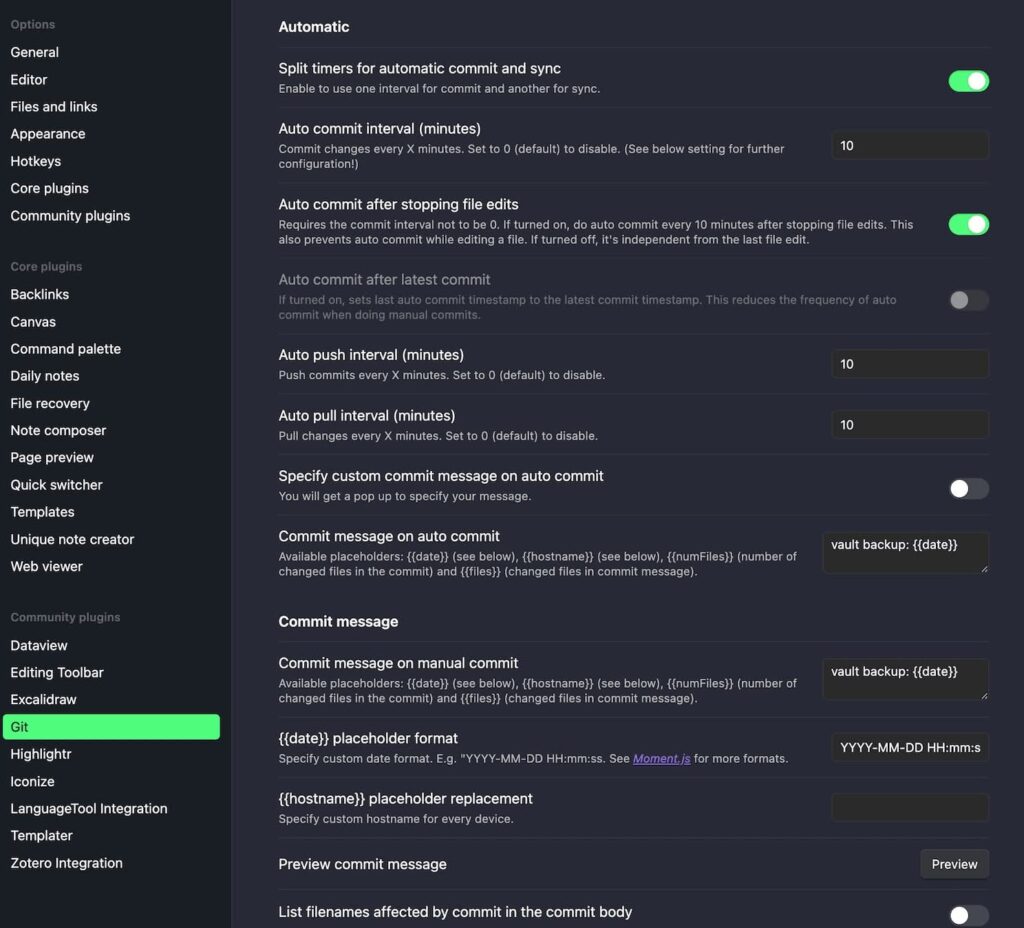
Task: Open the General options settings
Action: [34, 52]
